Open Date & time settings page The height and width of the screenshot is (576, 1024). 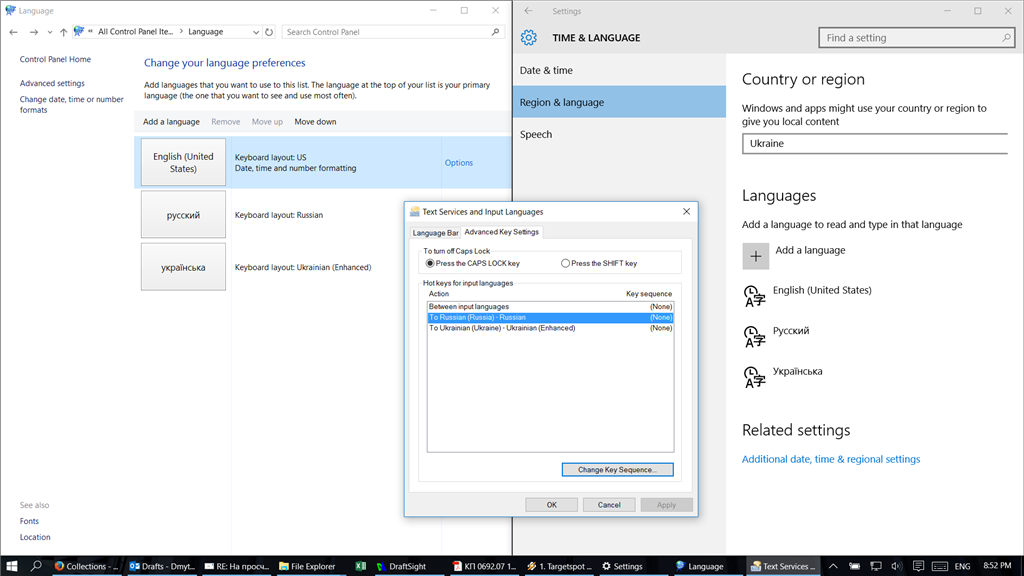619,71
